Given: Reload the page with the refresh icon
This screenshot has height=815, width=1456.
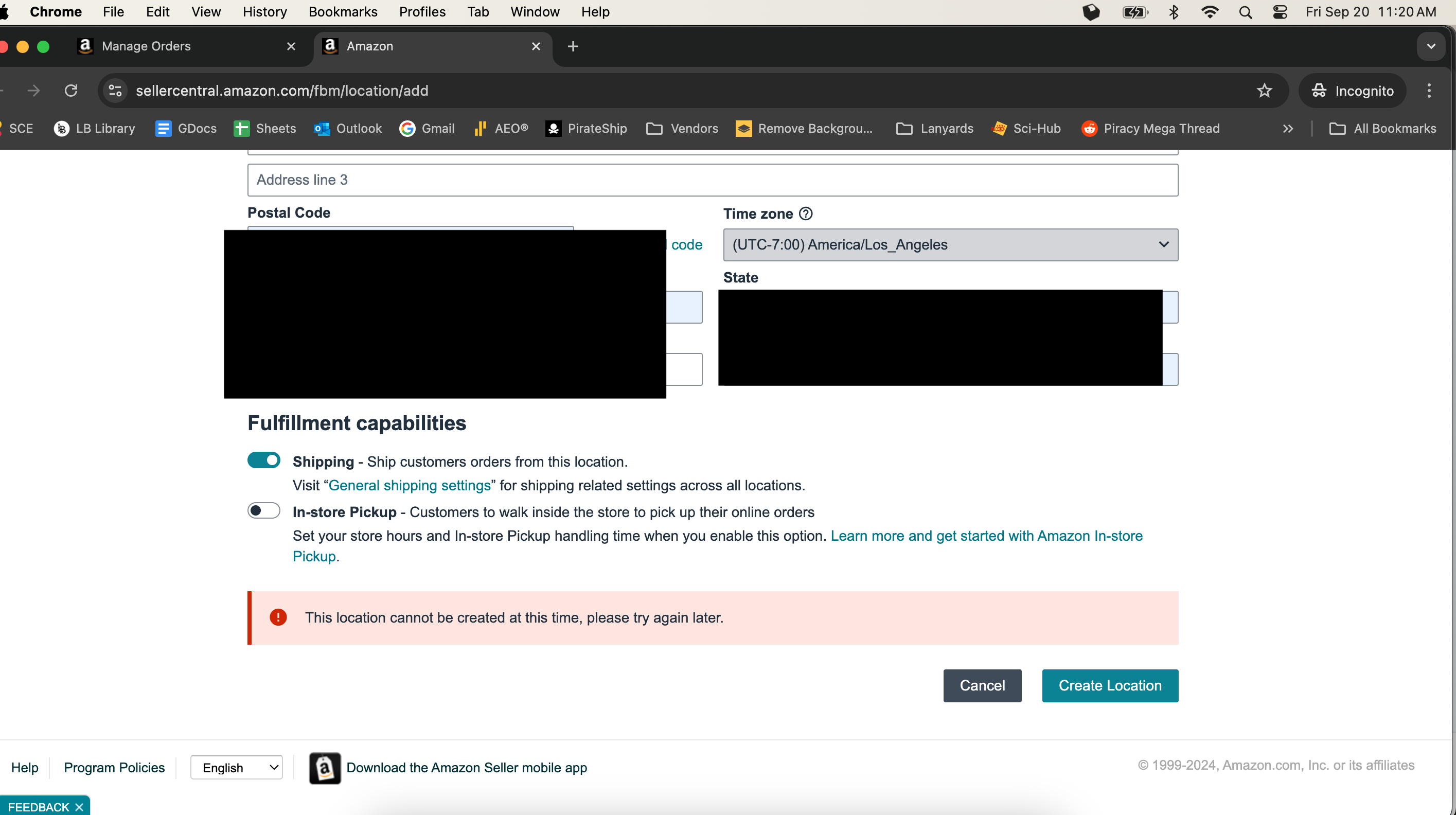Looking at the screenshot, I should coord(70,91).
